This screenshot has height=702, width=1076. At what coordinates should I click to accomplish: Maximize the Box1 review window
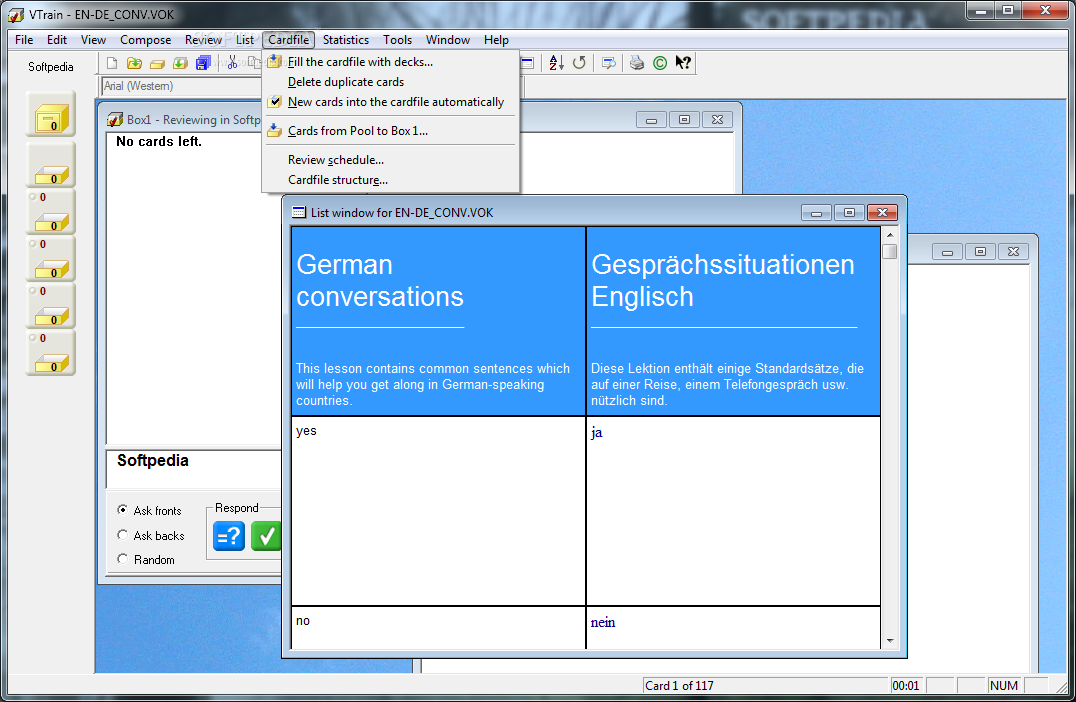click(684, 120)
